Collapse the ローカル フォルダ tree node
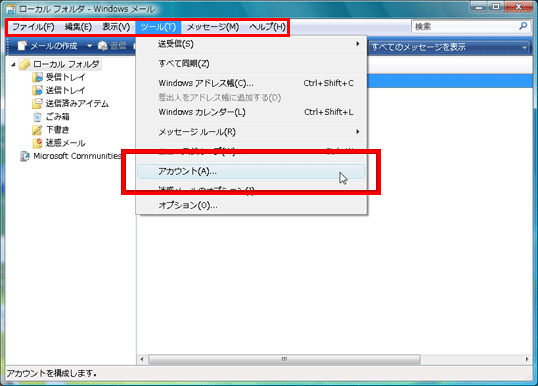Image resolution: width=538 pixels, height=386 pixels. click(x=13, y=64)
